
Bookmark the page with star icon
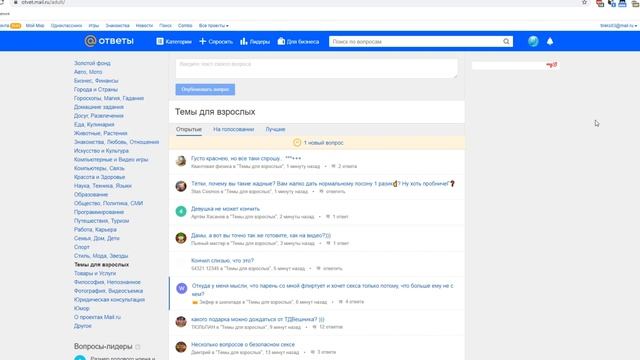(584, 2)
